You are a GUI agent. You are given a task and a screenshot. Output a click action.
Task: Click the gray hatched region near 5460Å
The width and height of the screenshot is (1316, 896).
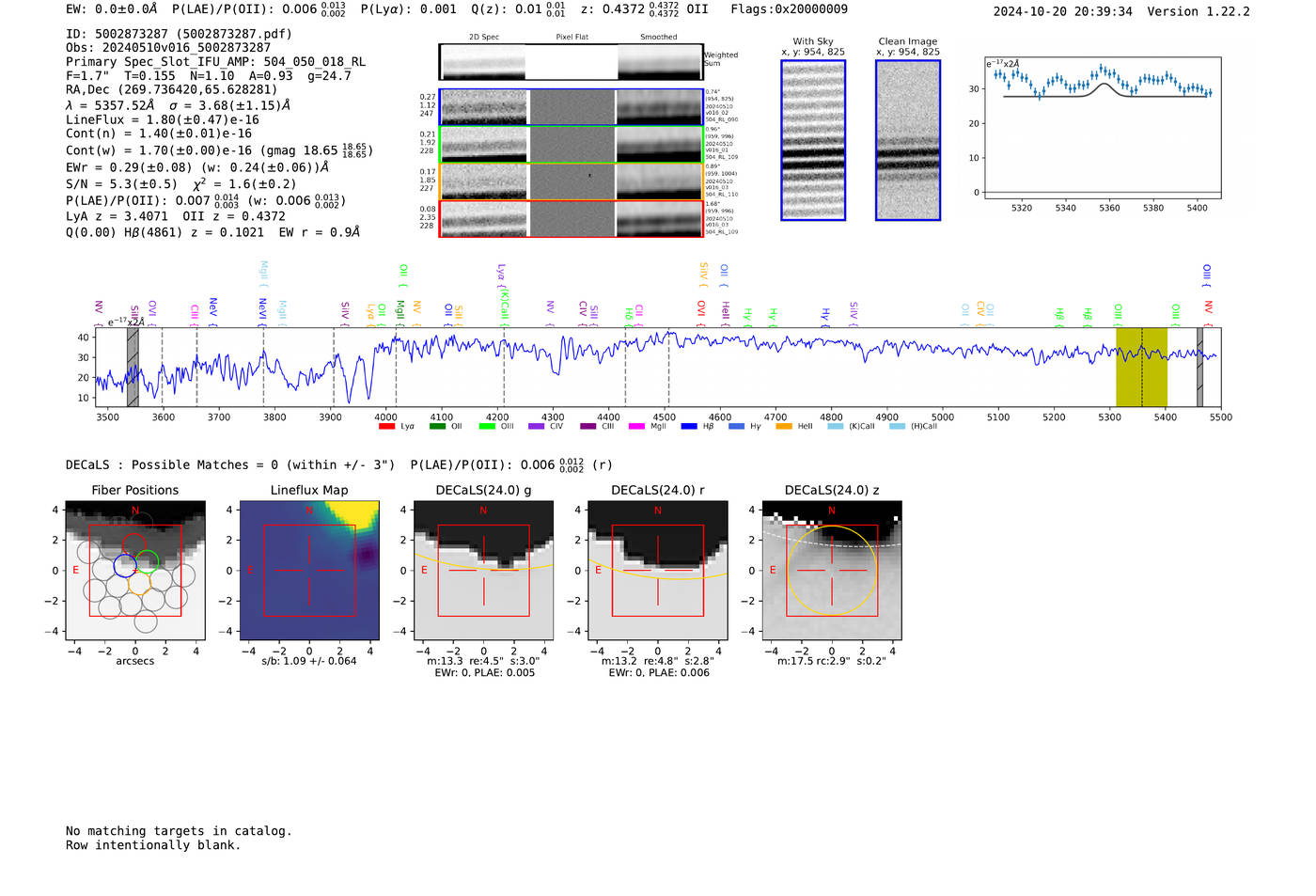coord(1199,367)
